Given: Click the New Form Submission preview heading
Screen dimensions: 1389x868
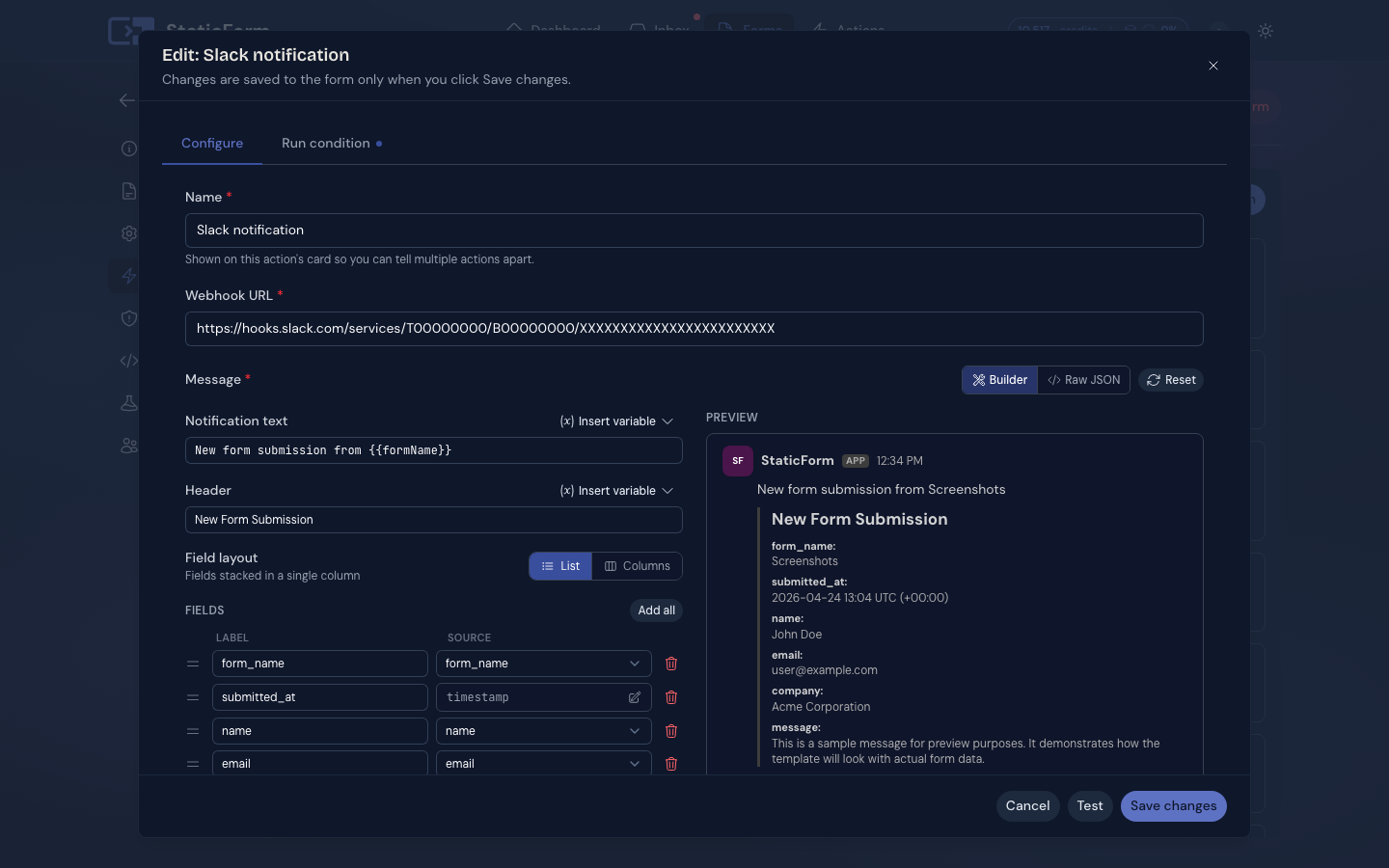Looking at the screenshot, I should (x=859, y=519).
